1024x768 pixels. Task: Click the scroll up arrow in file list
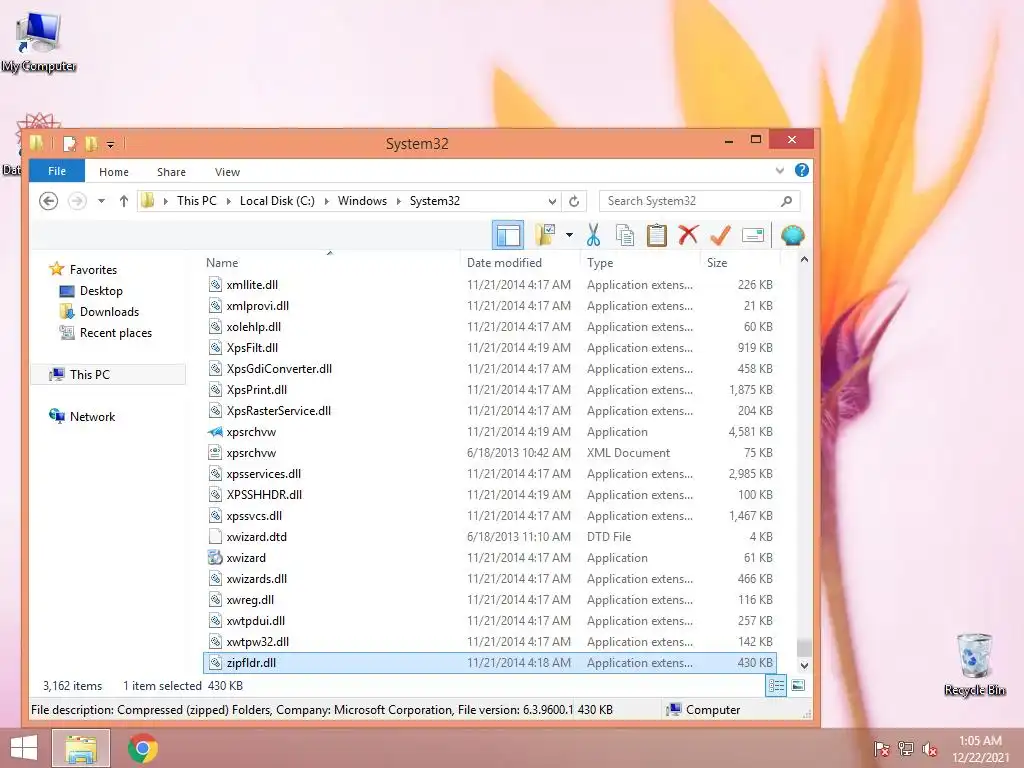click(x=804, y=260)
